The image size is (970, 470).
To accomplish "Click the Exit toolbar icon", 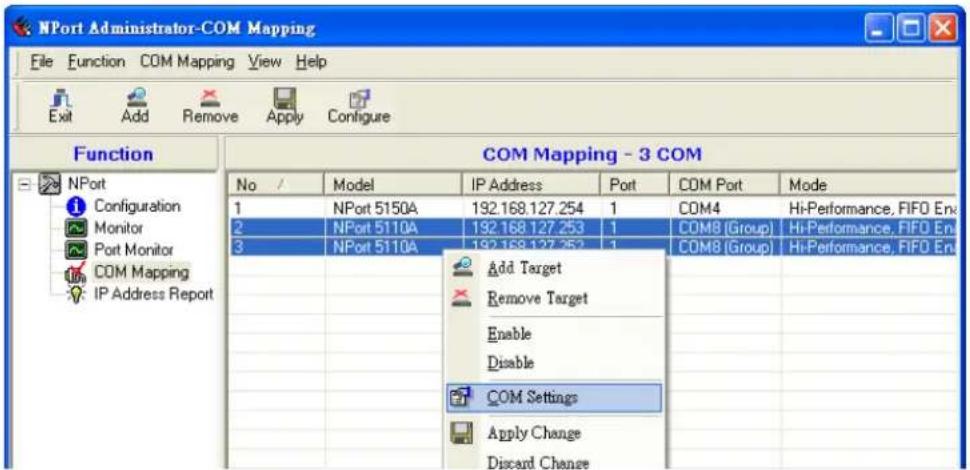I will [x=61, y=99].
